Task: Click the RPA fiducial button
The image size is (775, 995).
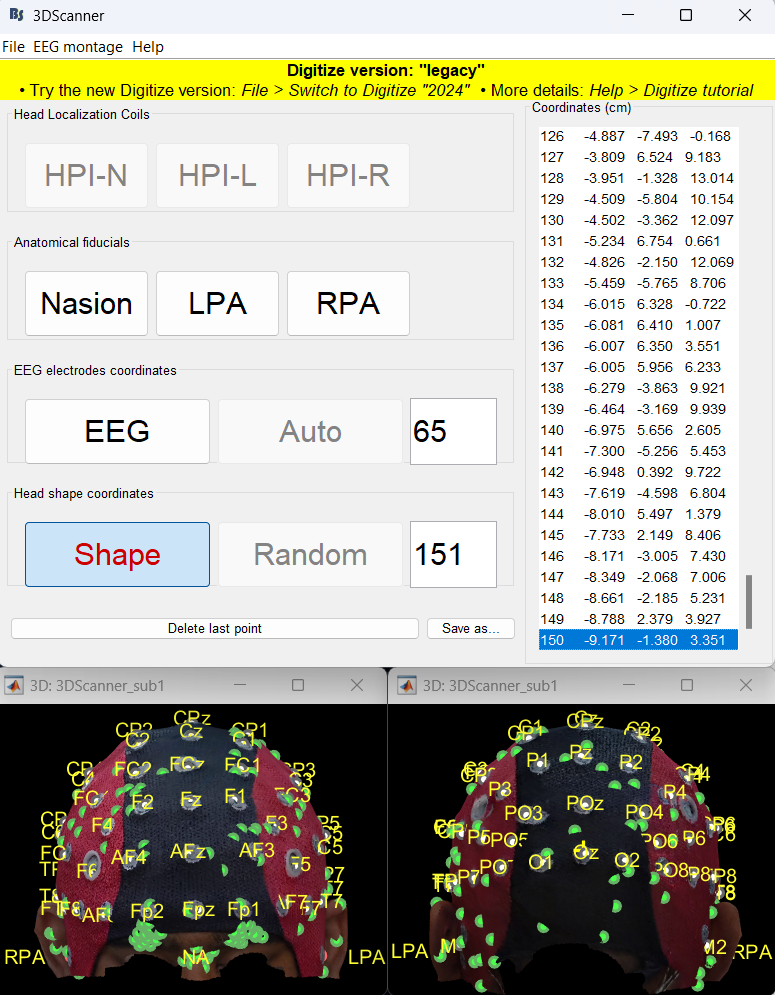Action: [348, 304]
